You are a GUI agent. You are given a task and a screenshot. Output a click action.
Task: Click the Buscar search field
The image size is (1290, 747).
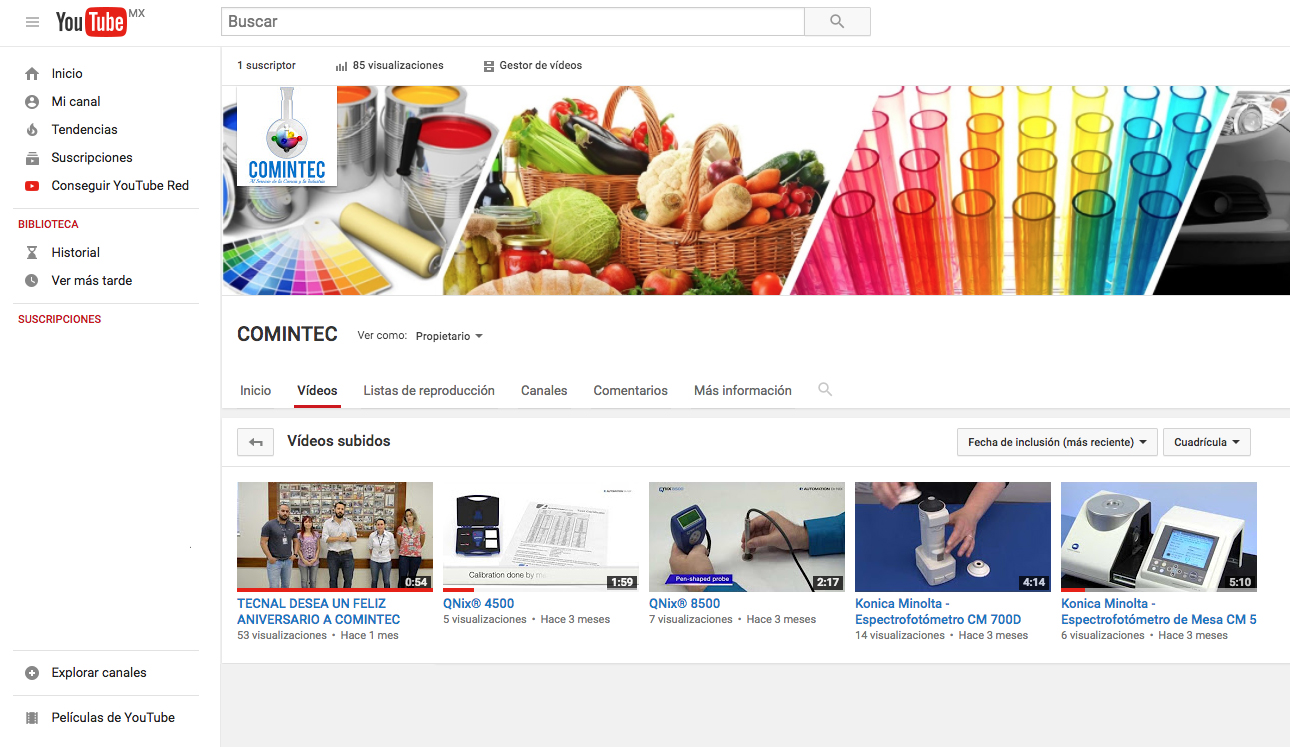[x=512, y=22]
